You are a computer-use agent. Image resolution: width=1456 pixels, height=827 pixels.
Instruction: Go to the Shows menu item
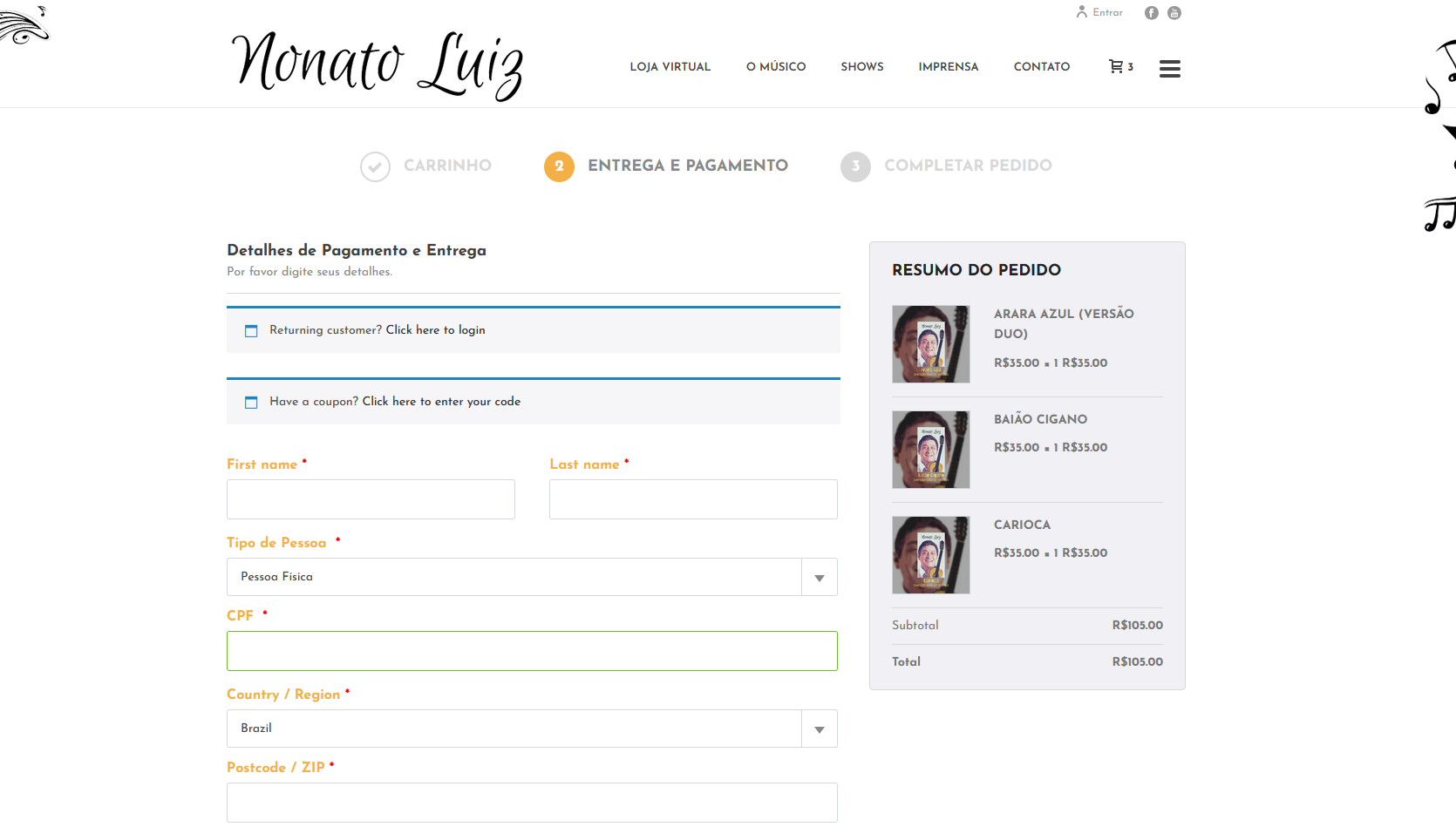tap(861, 67)
